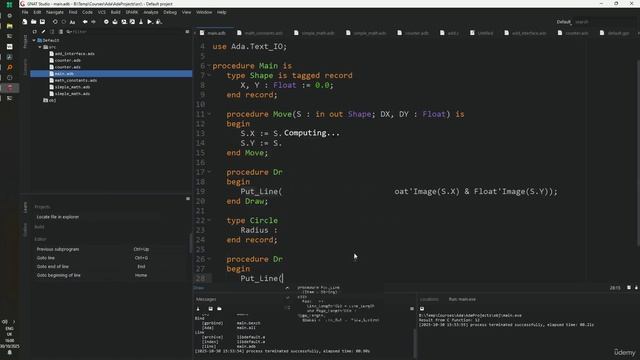
Task: Navigate forward with the right arrow icon
Action: [x=93, y=22]
